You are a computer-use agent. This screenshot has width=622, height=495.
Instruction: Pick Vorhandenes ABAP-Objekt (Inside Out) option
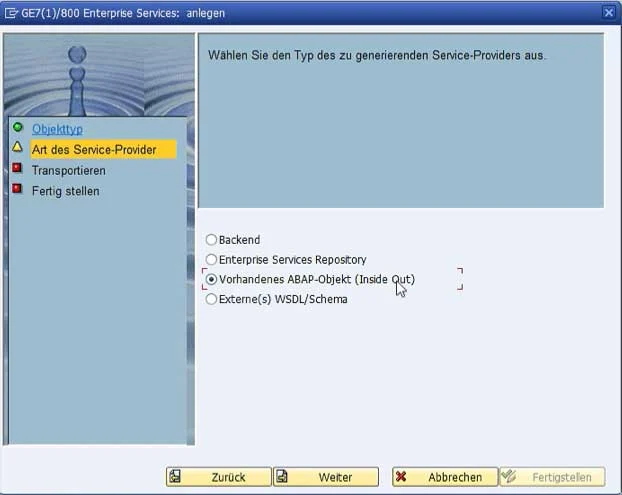point(211,279)
